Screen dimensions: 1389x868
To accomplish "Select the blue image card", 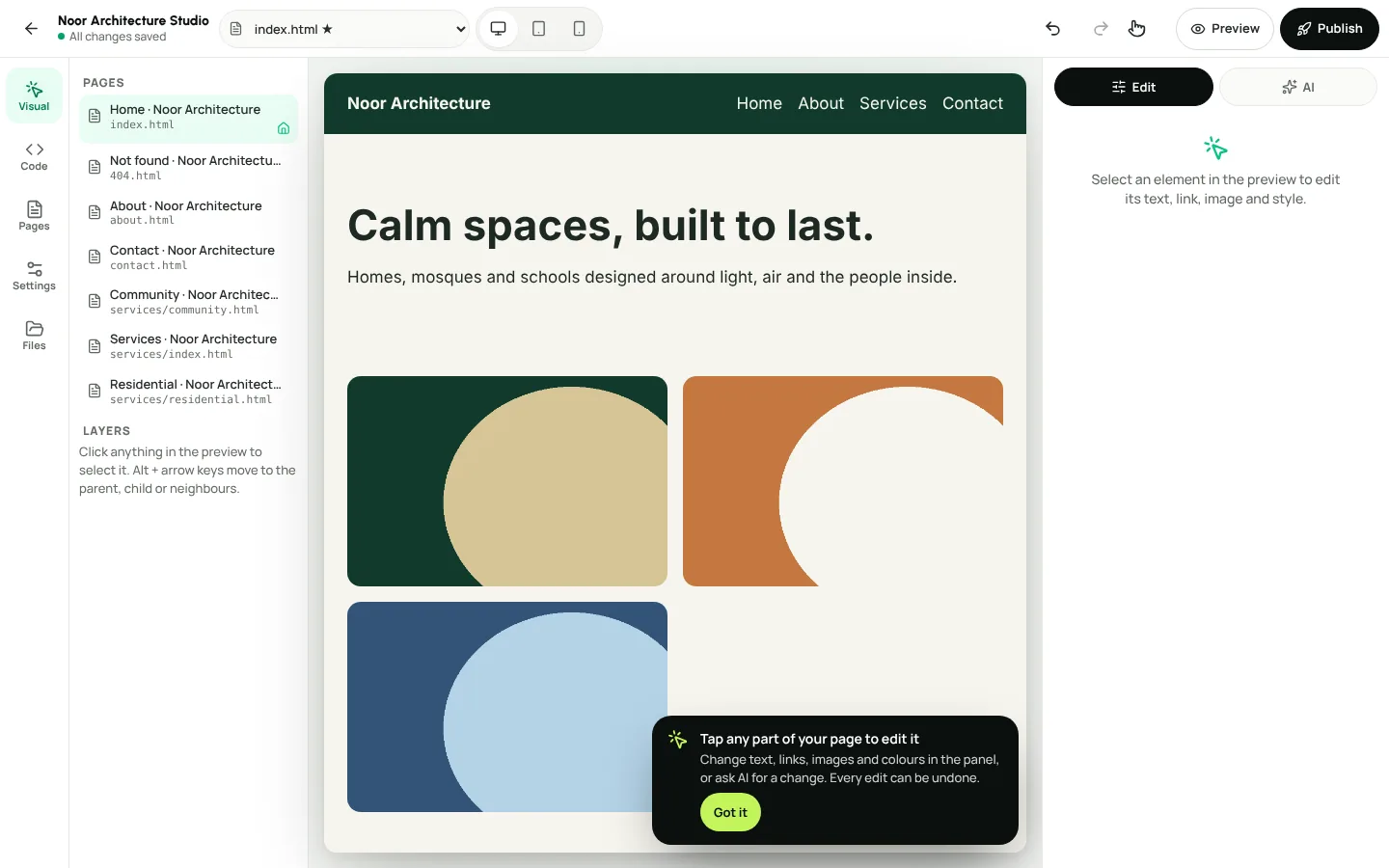I will tap(507, 707).
